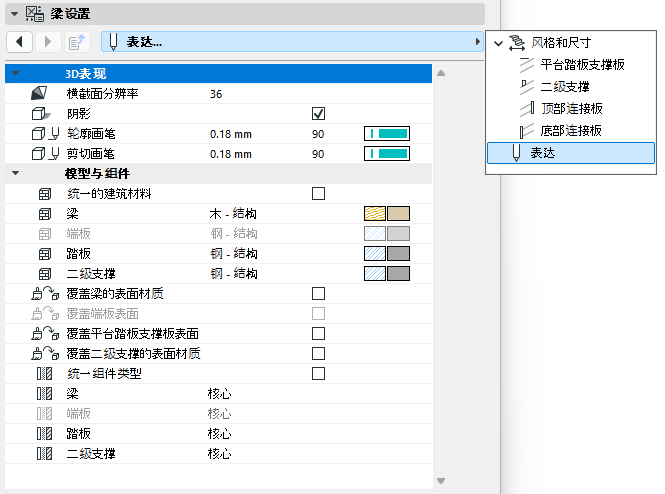Click the 踏板 钢 - 结构 material name
This screenshot has width=665, height=494.
[x=234, y=254]
